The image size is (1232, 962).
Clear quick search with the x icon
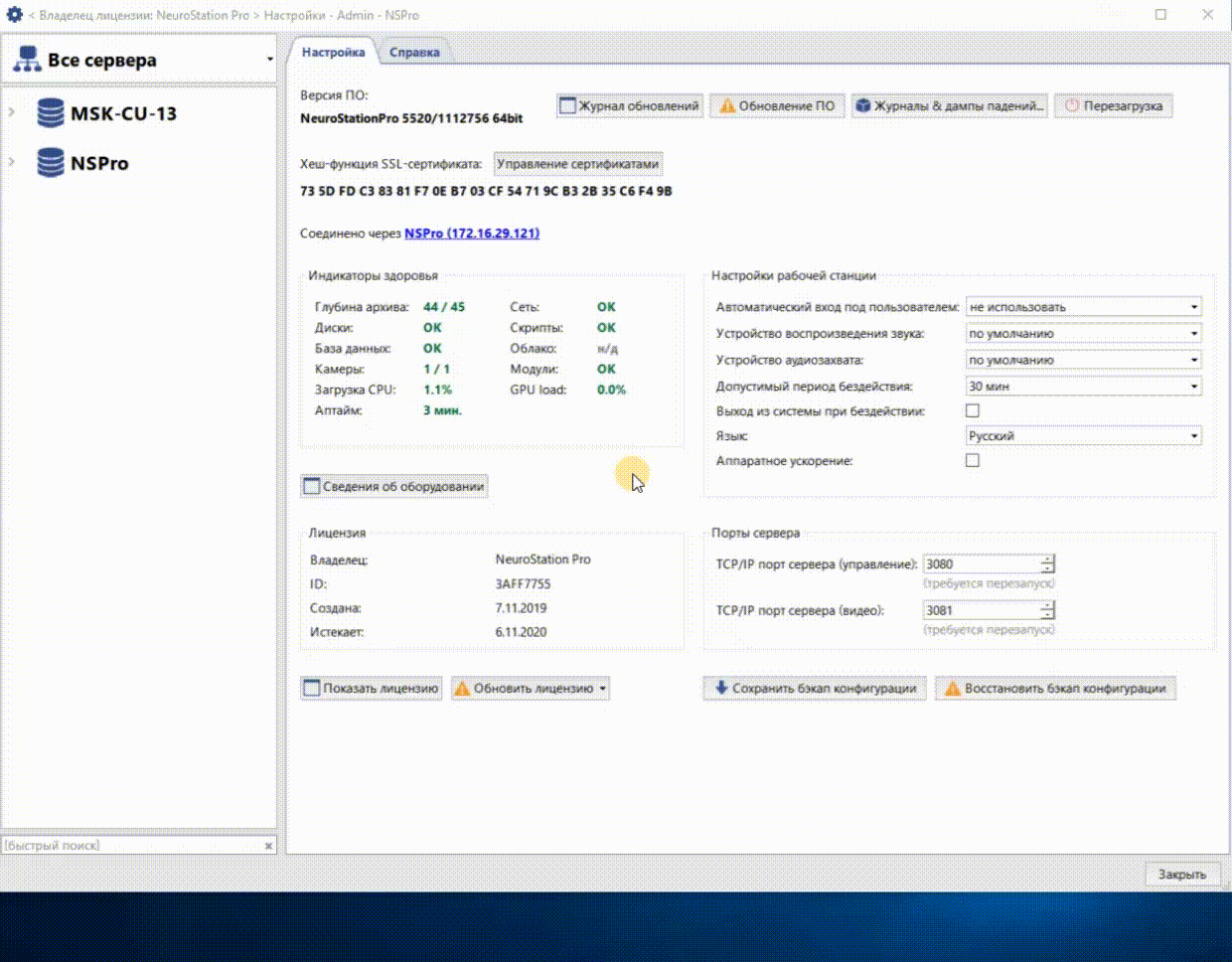pyautogui.click(x=268, y=846)
